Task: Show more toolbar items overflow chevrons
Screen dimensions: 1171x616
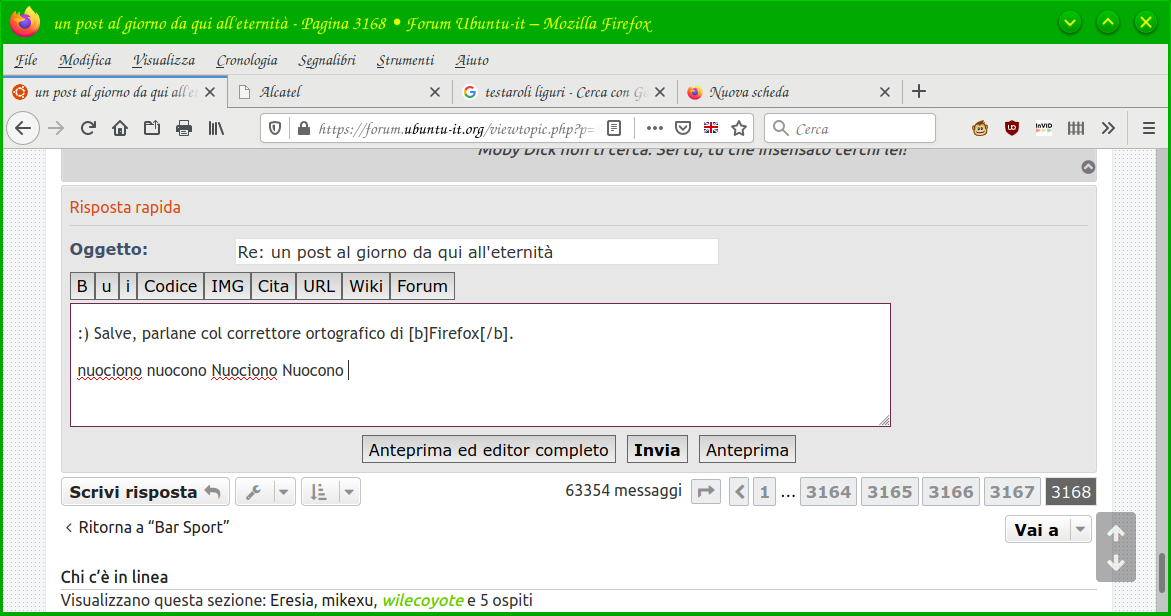Action: 1108,128
